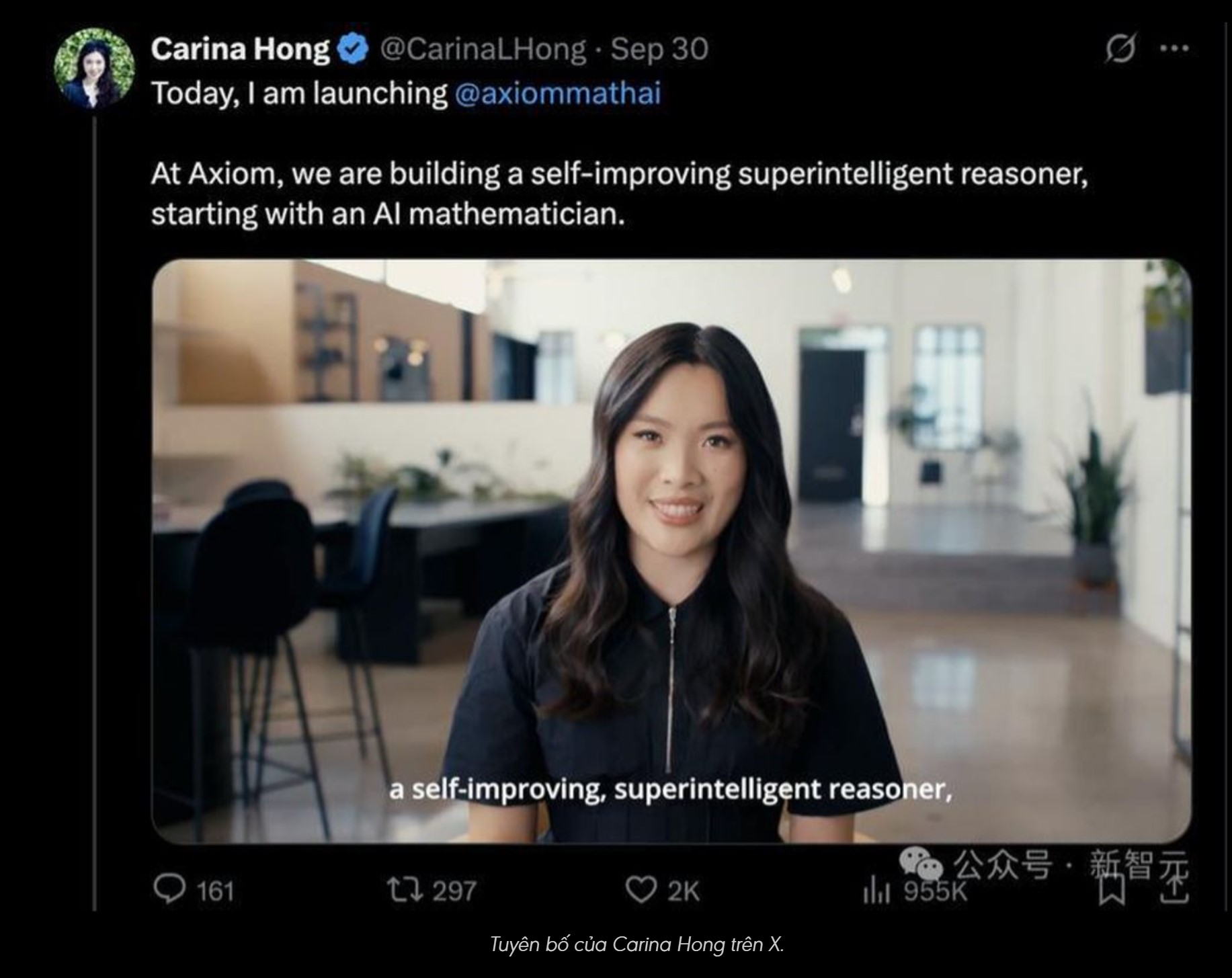Click the reply speech bubble icon
This screenshot has height=978, width=1232.
tap(169, 890)
